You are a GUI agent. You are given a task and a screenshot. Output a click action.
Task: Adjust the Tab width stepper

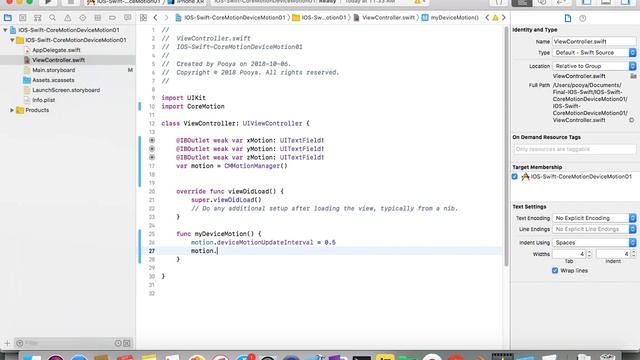click(589, 254)
